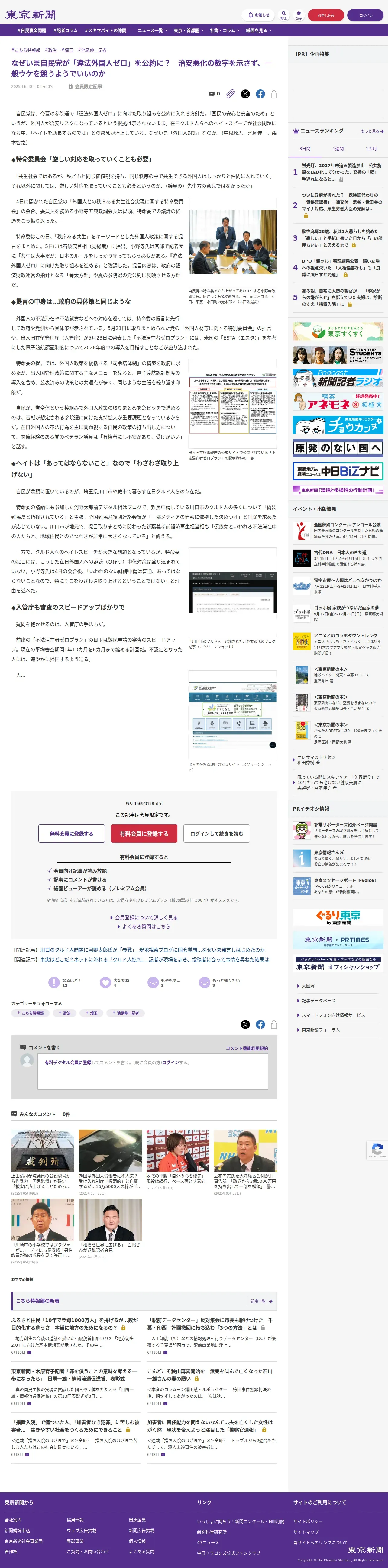The image size is (388, 1568).
Task: Share on X using icon below headline
Action: point(245,94)
